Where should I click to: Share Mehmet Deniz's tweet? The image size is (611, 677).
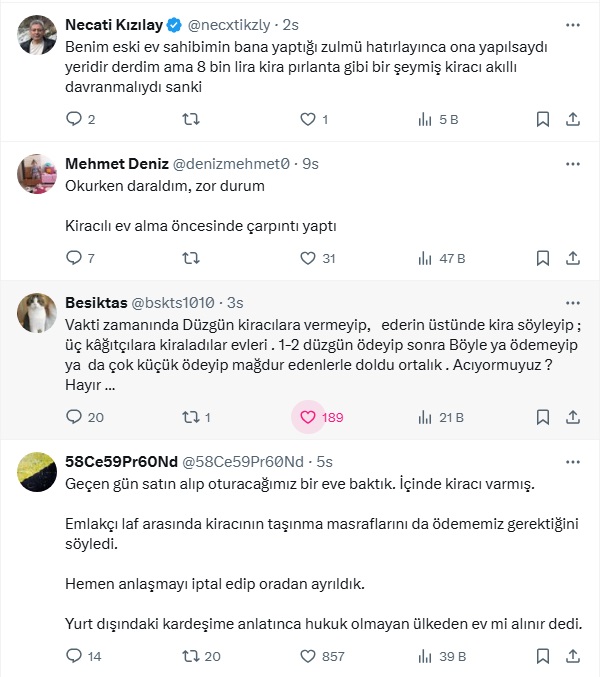click(573, 258)
